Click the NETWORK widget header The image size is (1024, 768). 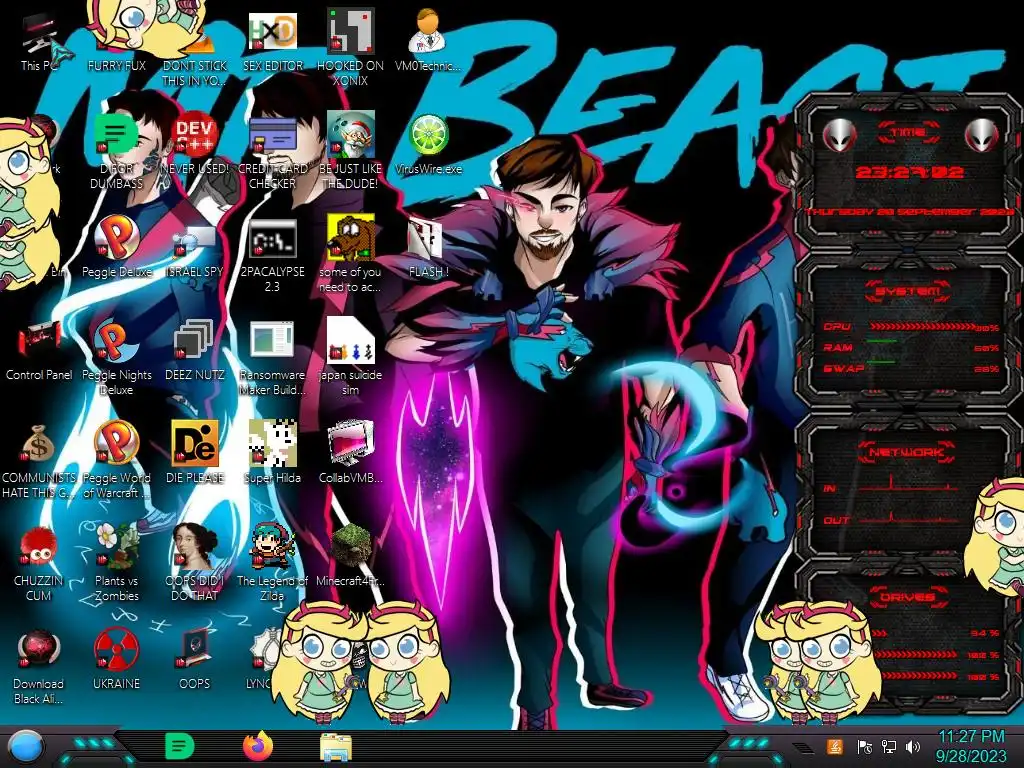(908, 452)
